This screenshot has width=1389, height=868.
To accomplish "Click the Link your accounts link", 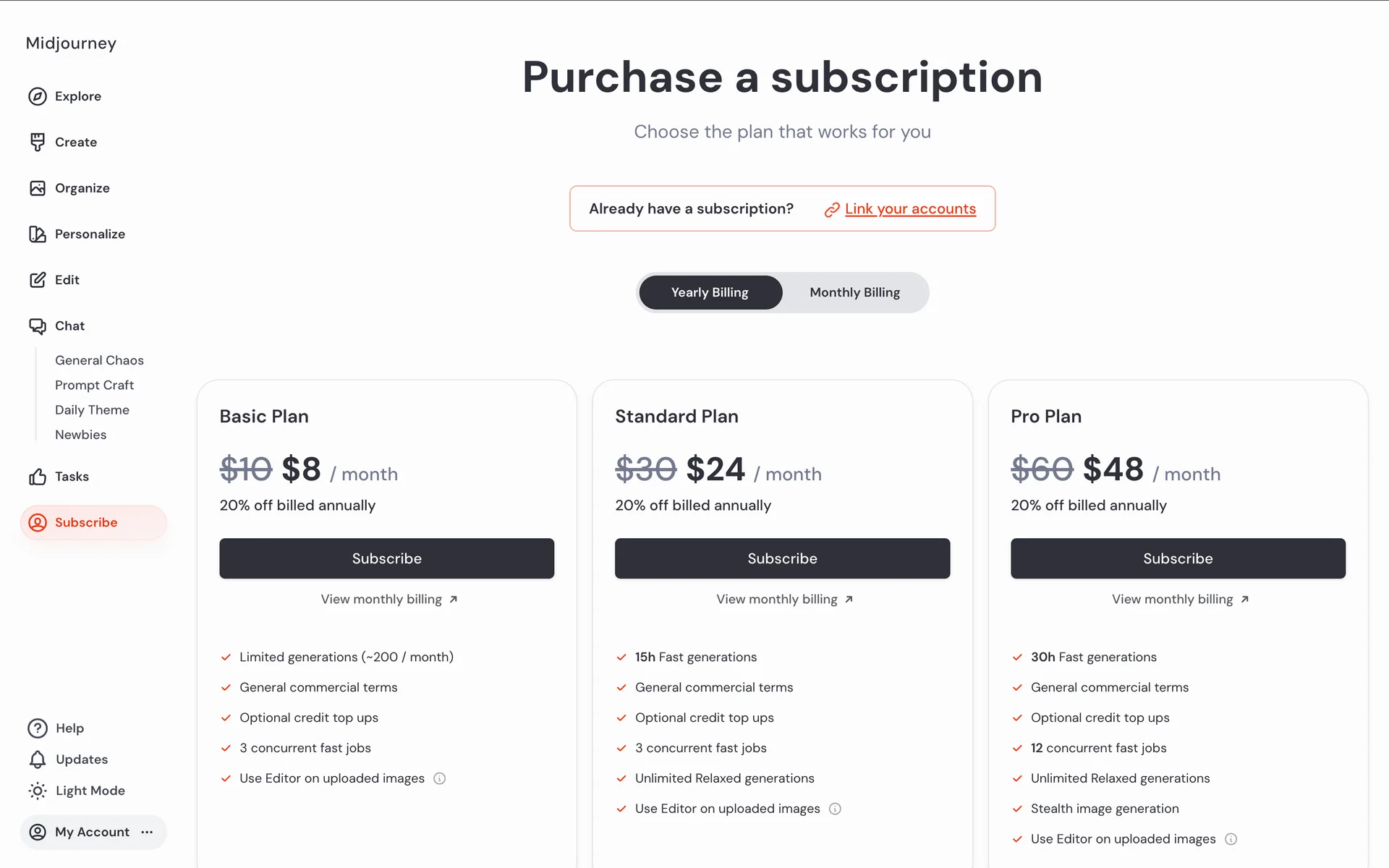I will pyautogui.click(x=910, y=209).
